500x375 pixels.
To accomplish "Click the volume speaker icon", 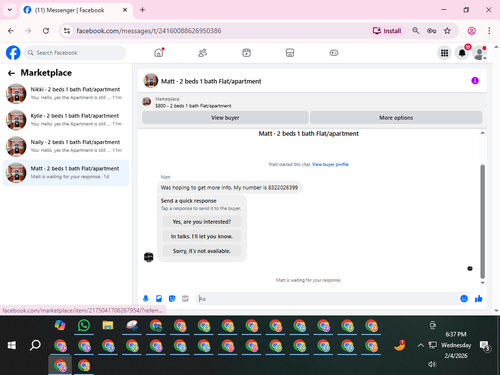I will (432, 364).
